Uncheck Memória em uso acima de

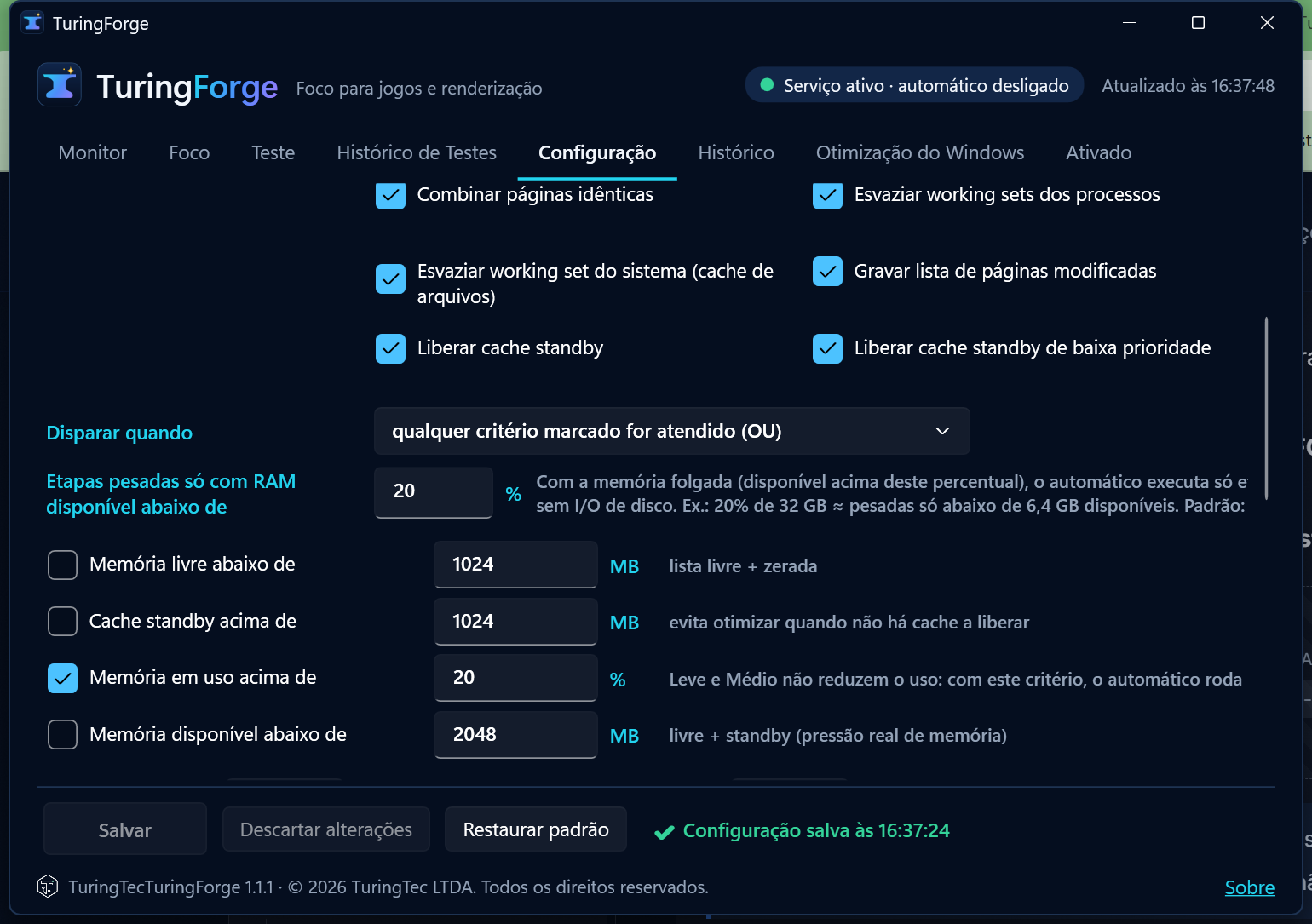[x=62, y=678]
